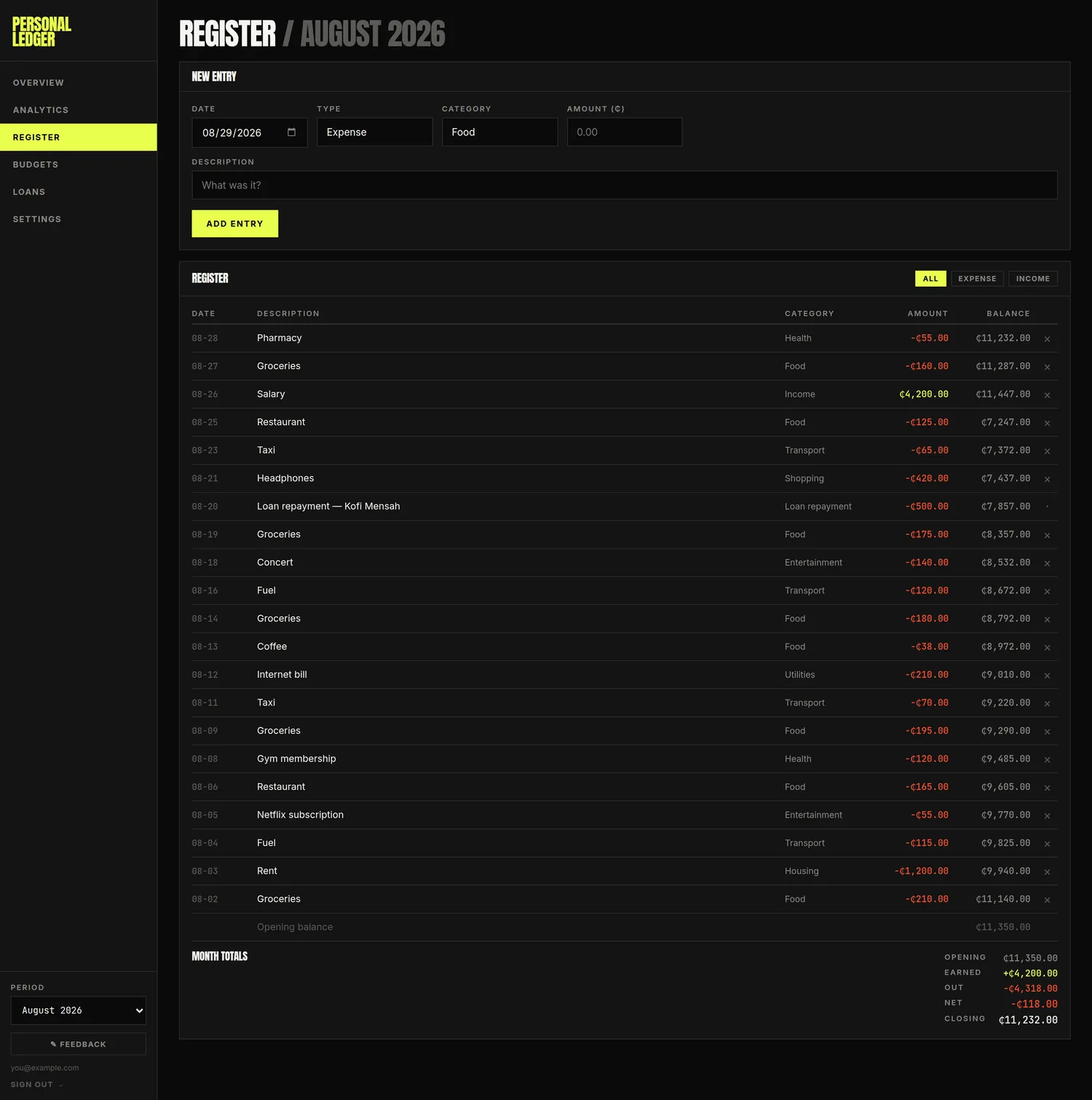Remove the 08-25 Restaurant entry x icon
Image resolution: width=1092 pixels, height=1100 pixels.
click(1047, 423)
